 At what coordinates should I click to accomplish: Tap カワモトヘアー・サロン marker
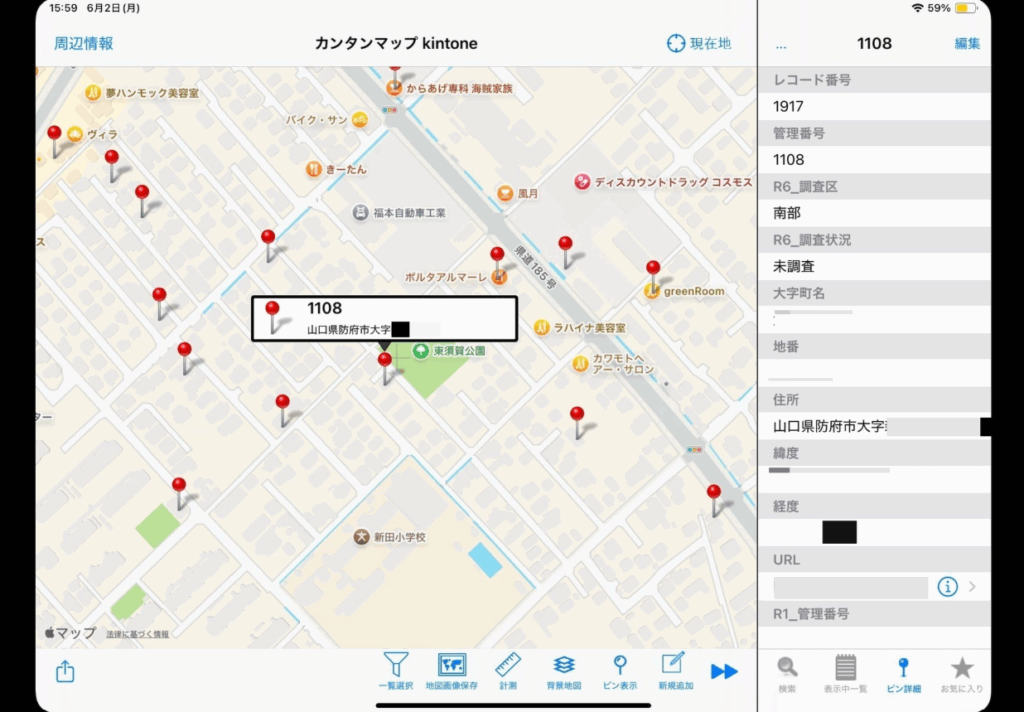coord(581,363)
